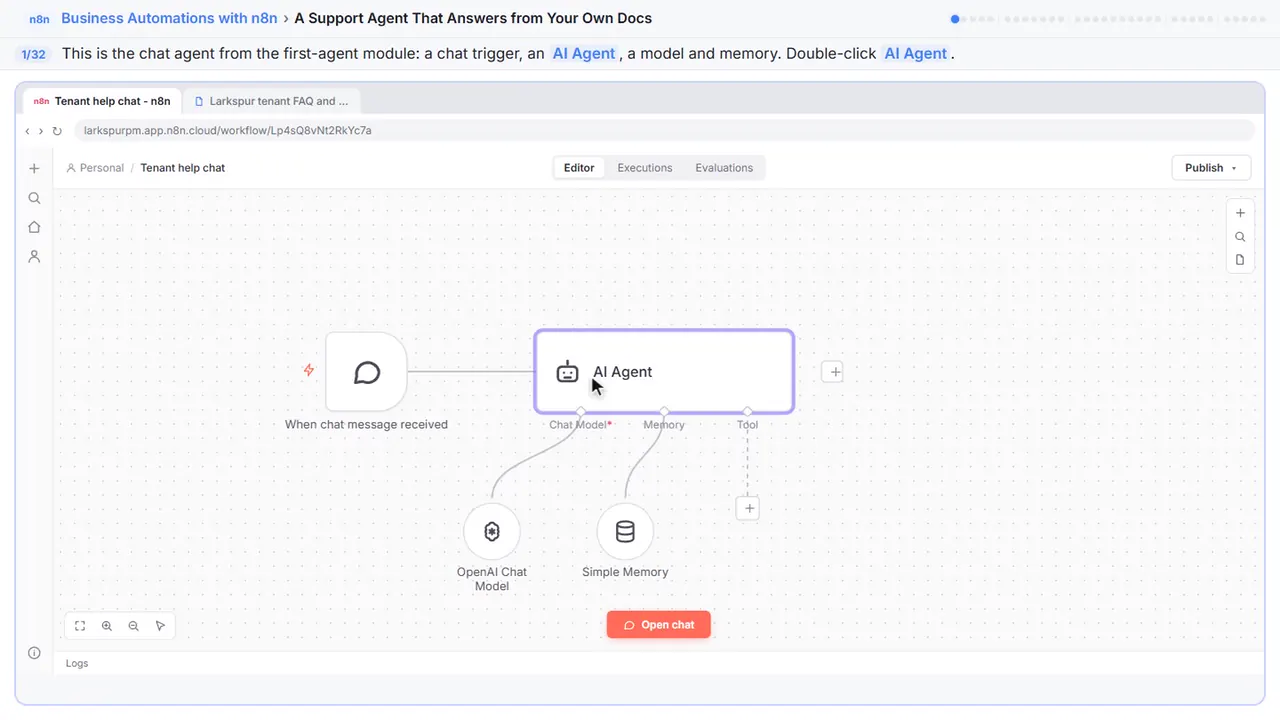This screenshot has height=720, width=1280.
Task: Go back in the browser
Action: pyautogui.click(x=27, y=131)
